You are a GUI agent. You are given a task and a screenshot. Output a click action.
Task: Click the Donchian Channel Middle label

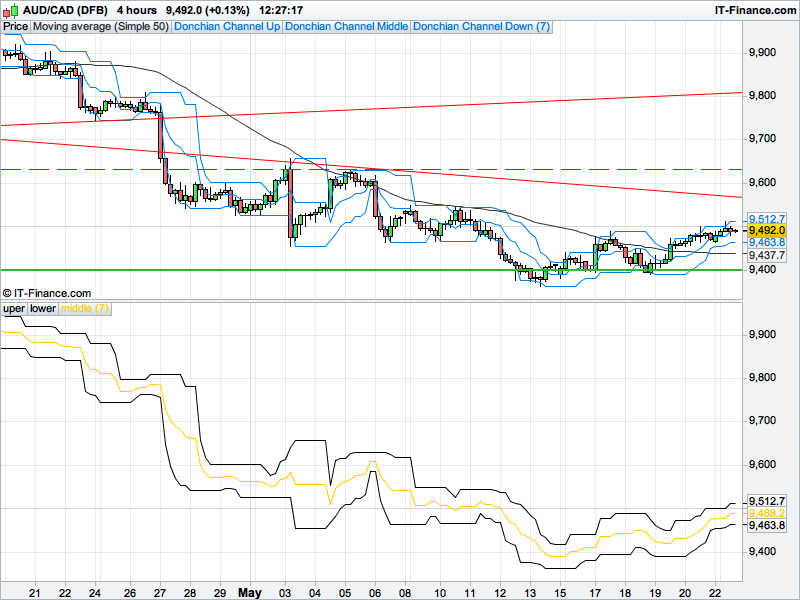[x=346, y=27]
